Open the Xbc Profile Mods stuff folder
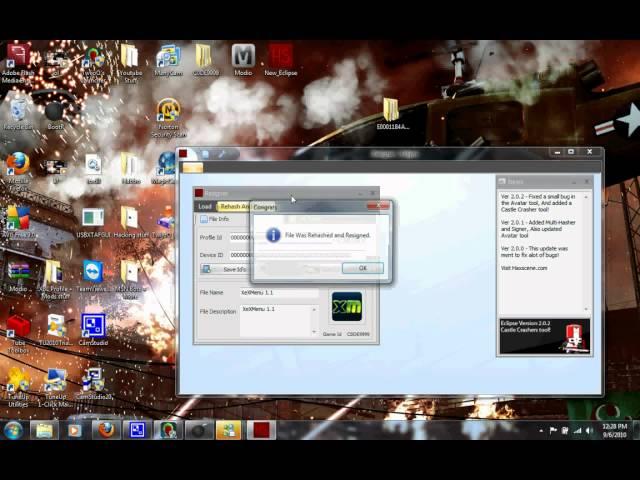640x480 pixels. (55, 280)
